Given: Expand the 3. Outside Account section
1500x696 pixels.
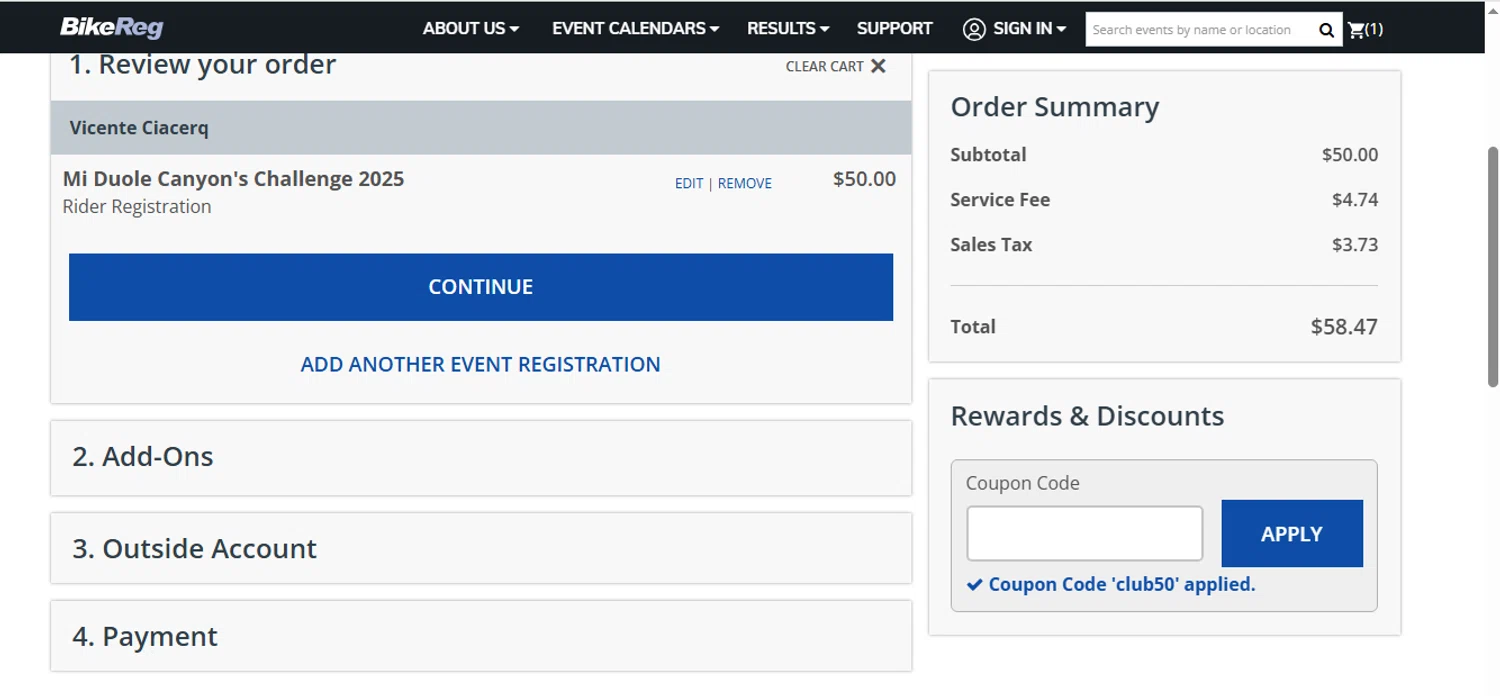Looking at the screenshot, I should coord(481,548).
